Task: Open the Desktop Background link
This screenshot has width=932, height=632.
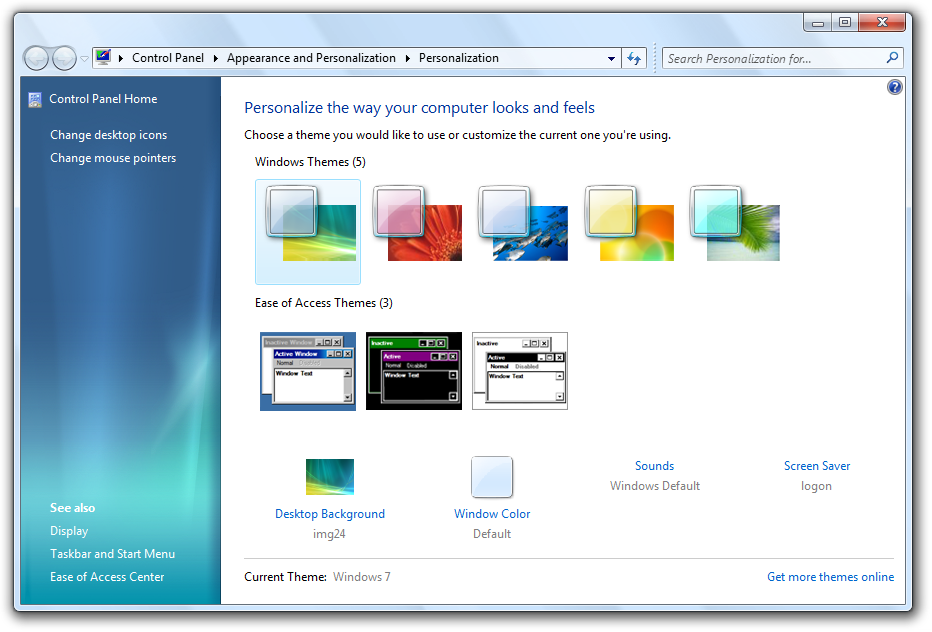Action: click(330, 514)
